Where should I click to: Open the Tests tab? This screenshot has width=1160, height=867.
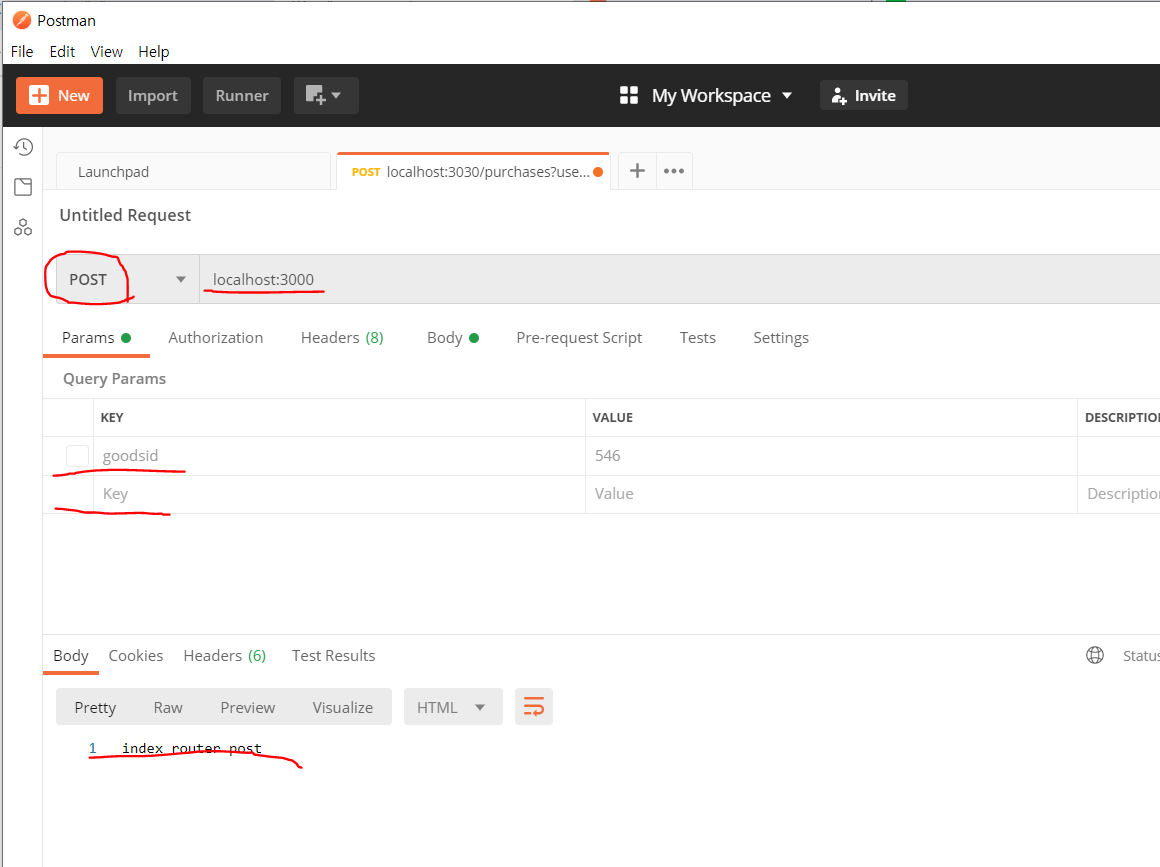(698, 337)
